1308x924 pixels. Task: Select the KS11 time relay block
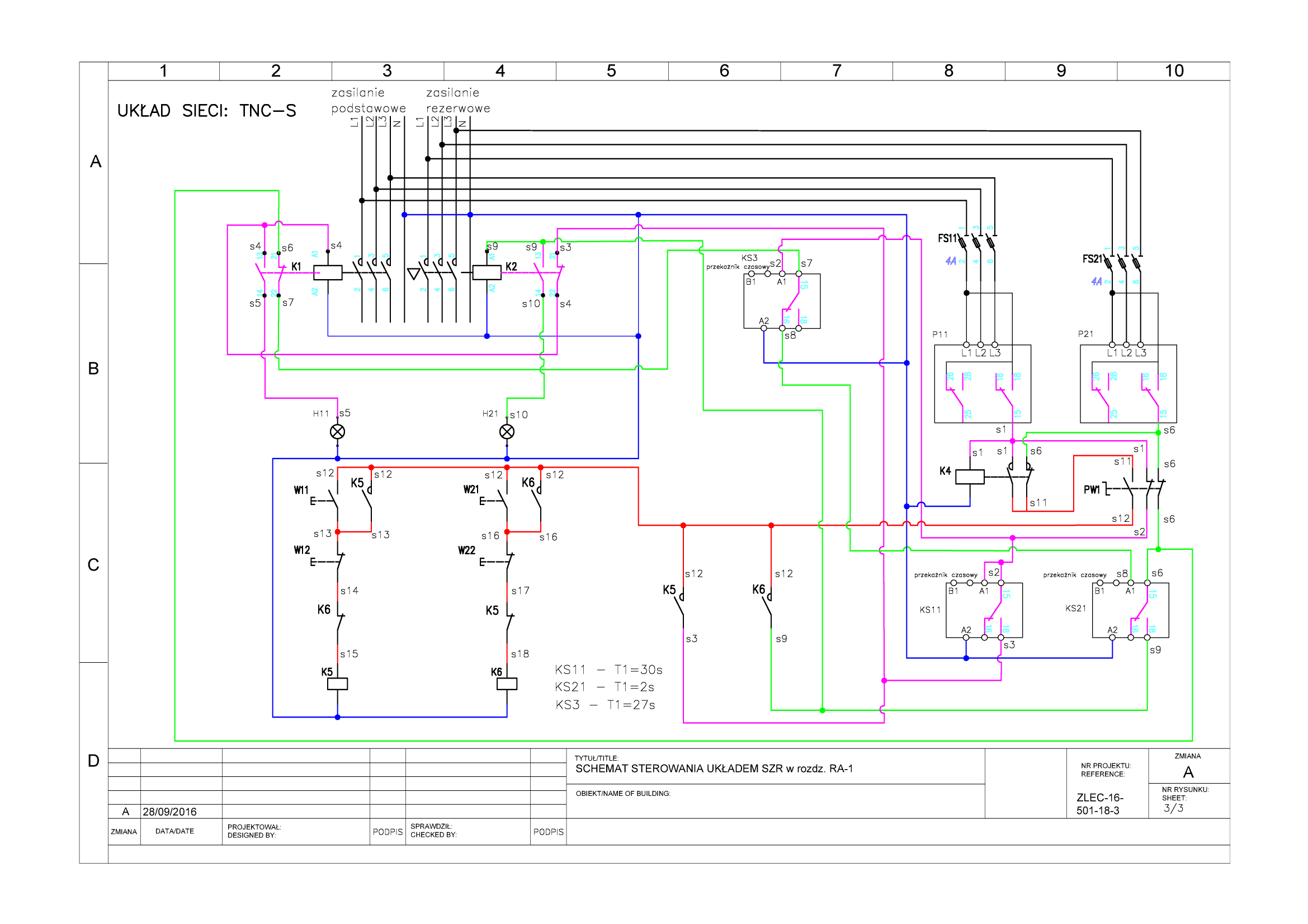click(984, 610)
